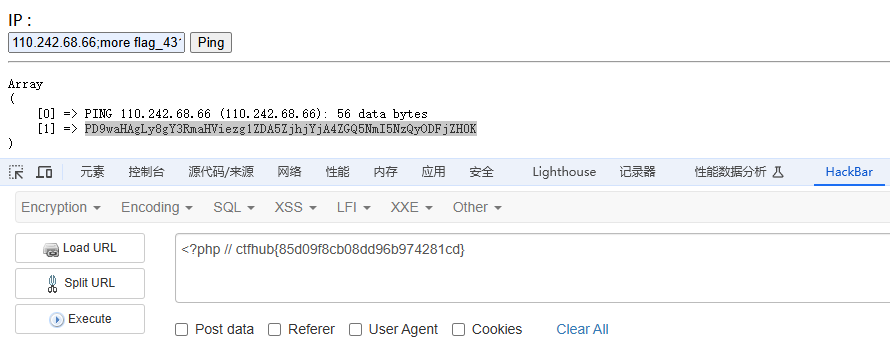Toggle the device toolbar icon
The height and width of the screenshot is (360, 890).
point(44,172)
